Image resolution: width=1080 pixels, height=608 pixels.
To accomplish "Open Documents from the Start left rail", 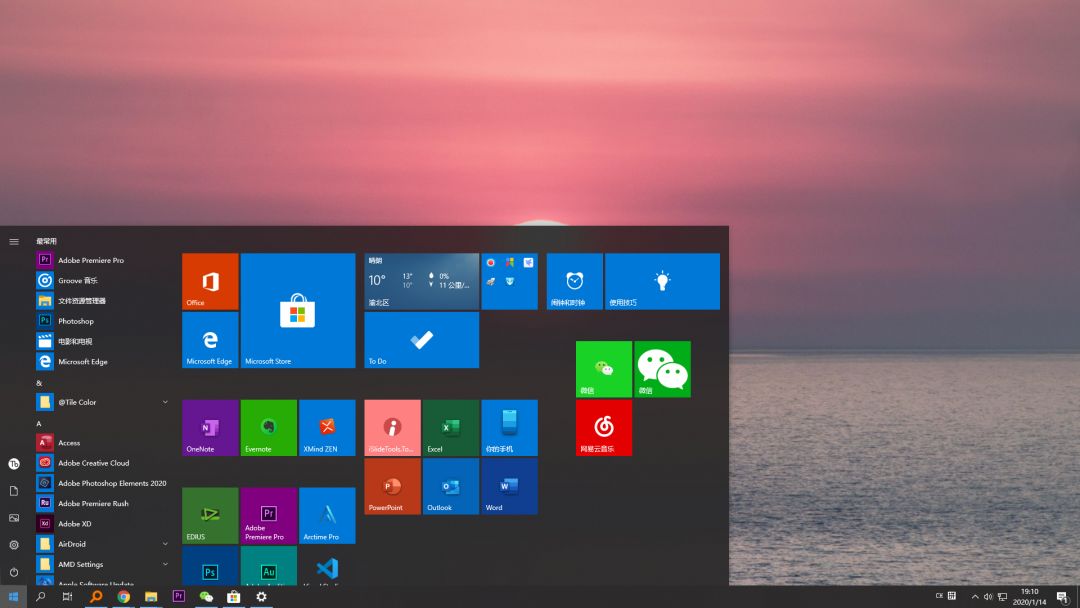I will (x=14, y=491).
